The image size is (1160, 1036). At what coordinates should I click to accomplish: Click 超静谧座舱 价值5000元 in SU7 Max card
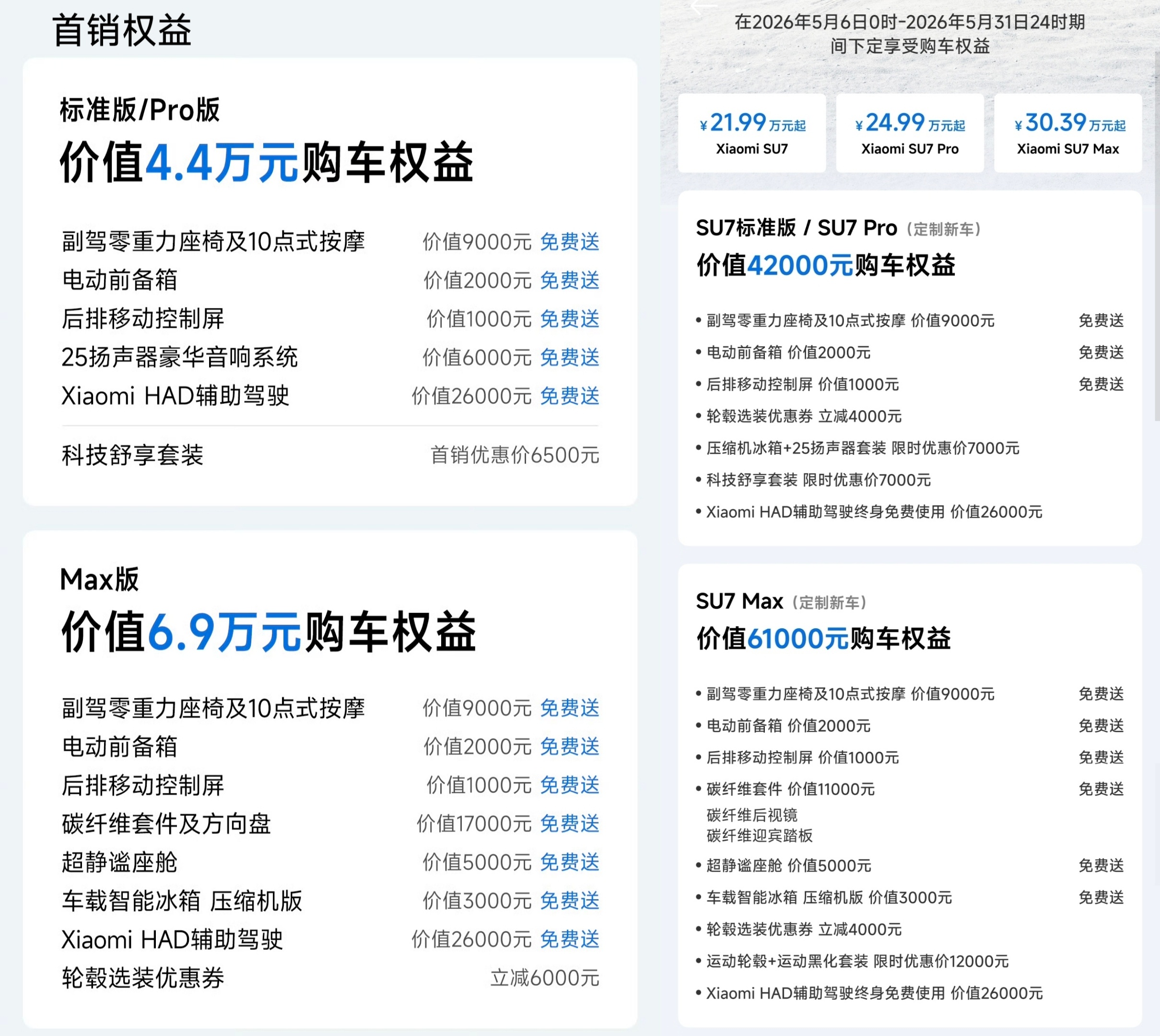[789, 865]
